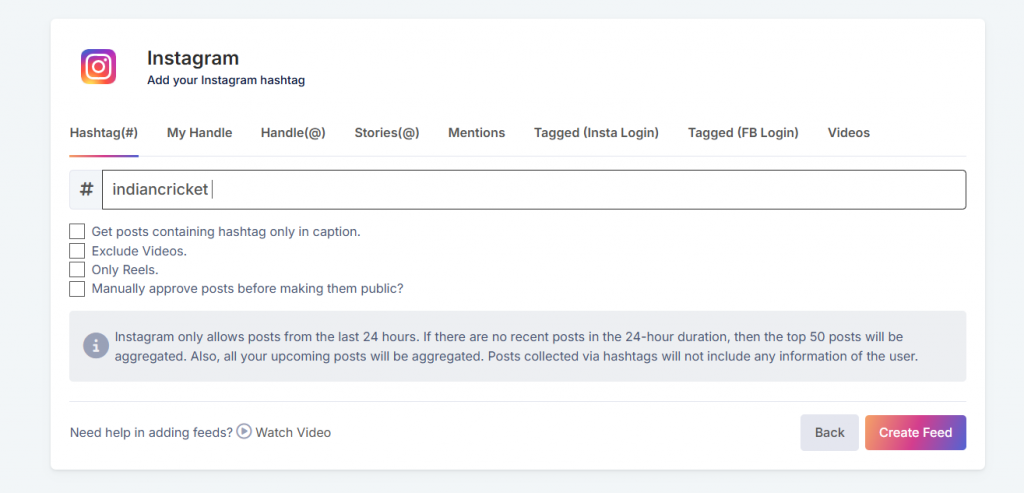Click the Instagram logo icon
1024x493 pixels.
[x=98, y=67]
